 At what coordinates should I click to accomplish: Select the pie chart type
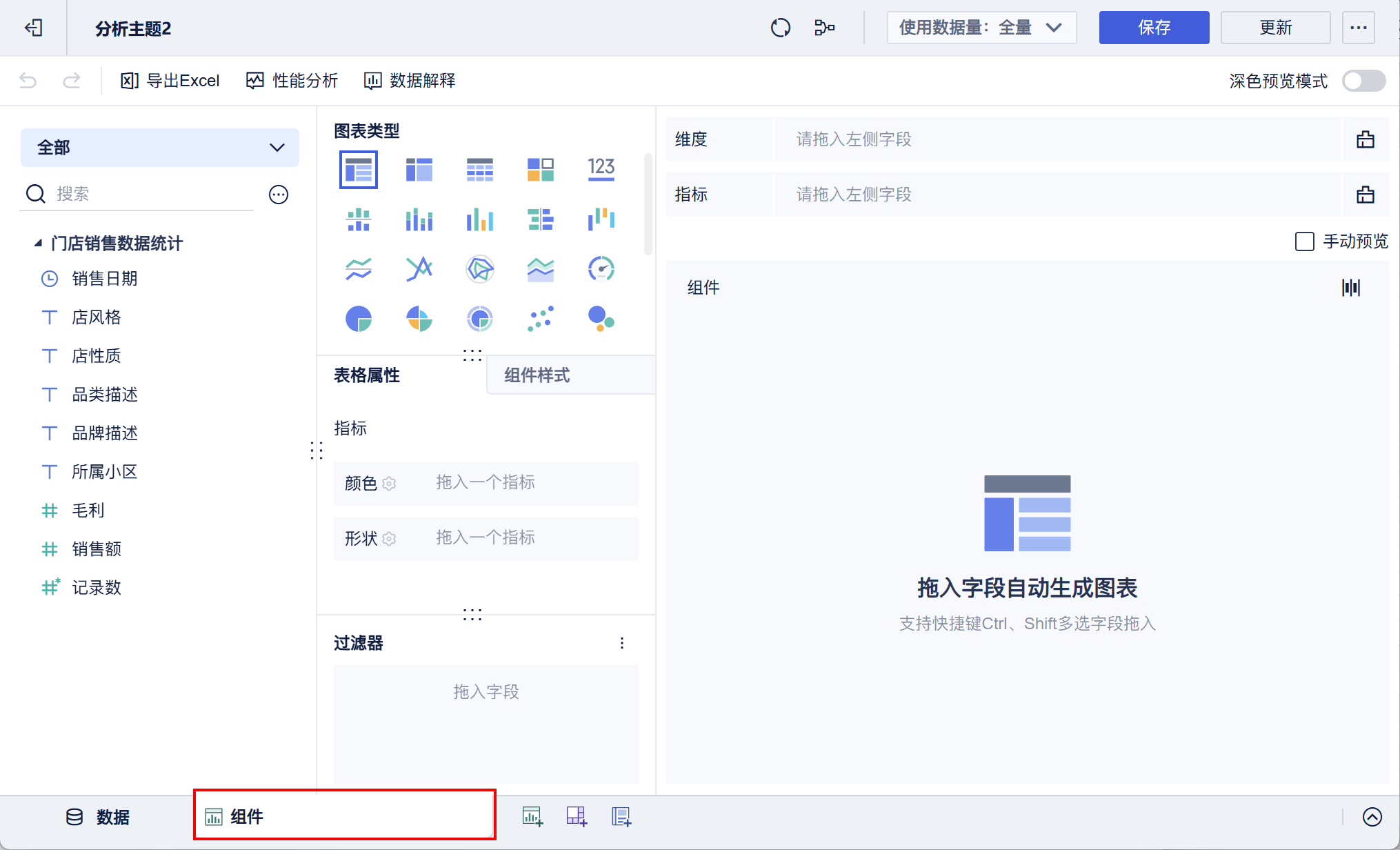point(359,318)
